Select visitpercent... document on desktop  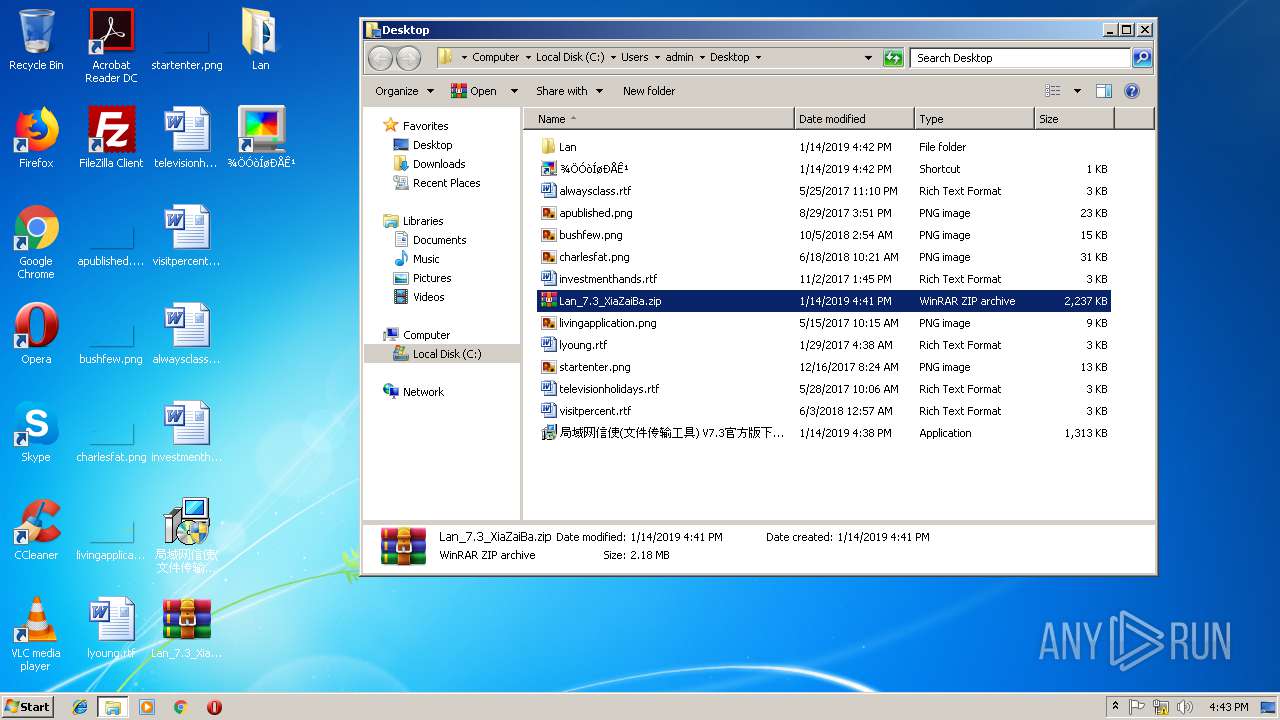point(187,236)
